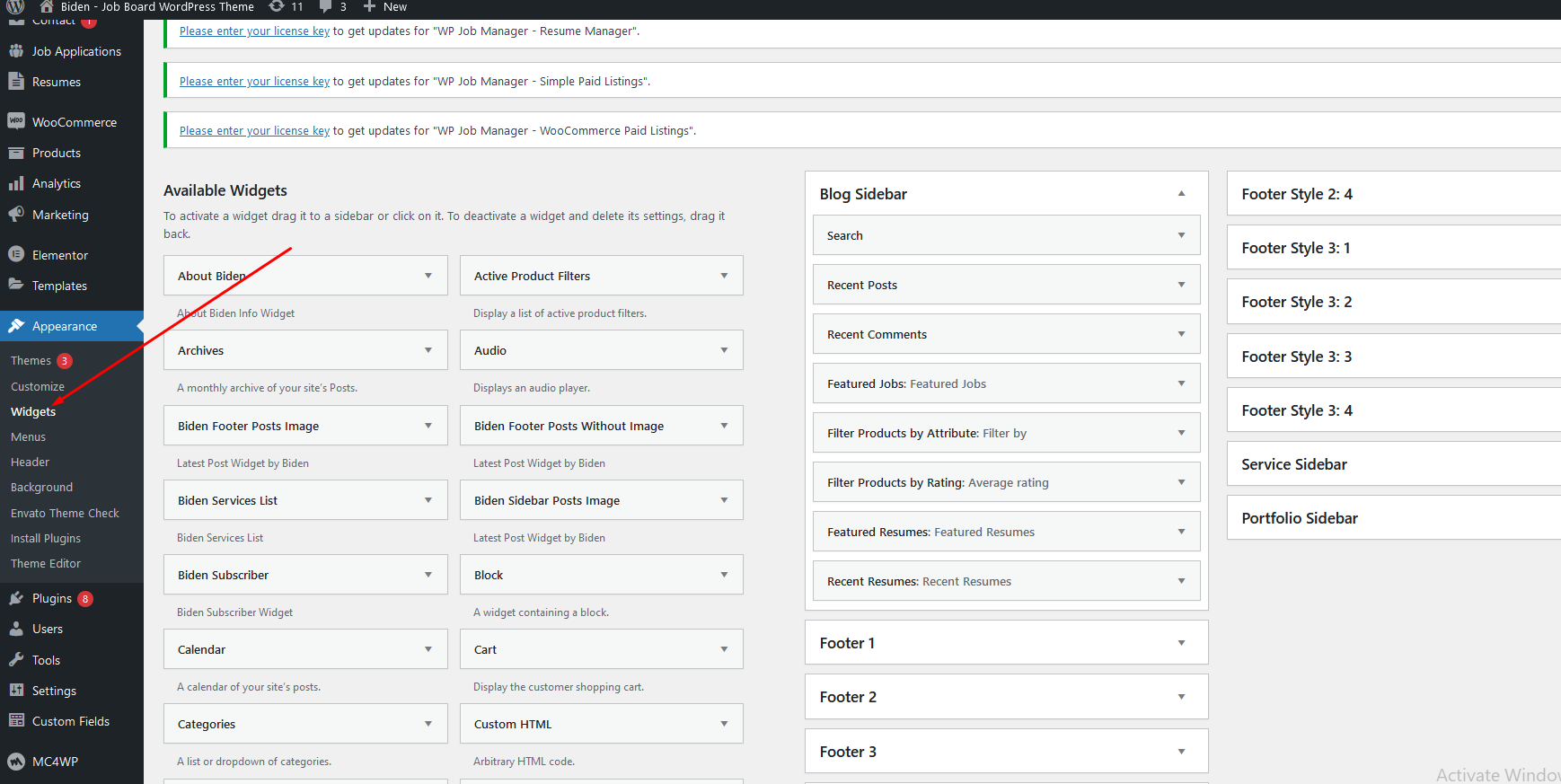Click the Marketing megaphone icon
The image size is (1561, 784).
(x=16, y=215)
